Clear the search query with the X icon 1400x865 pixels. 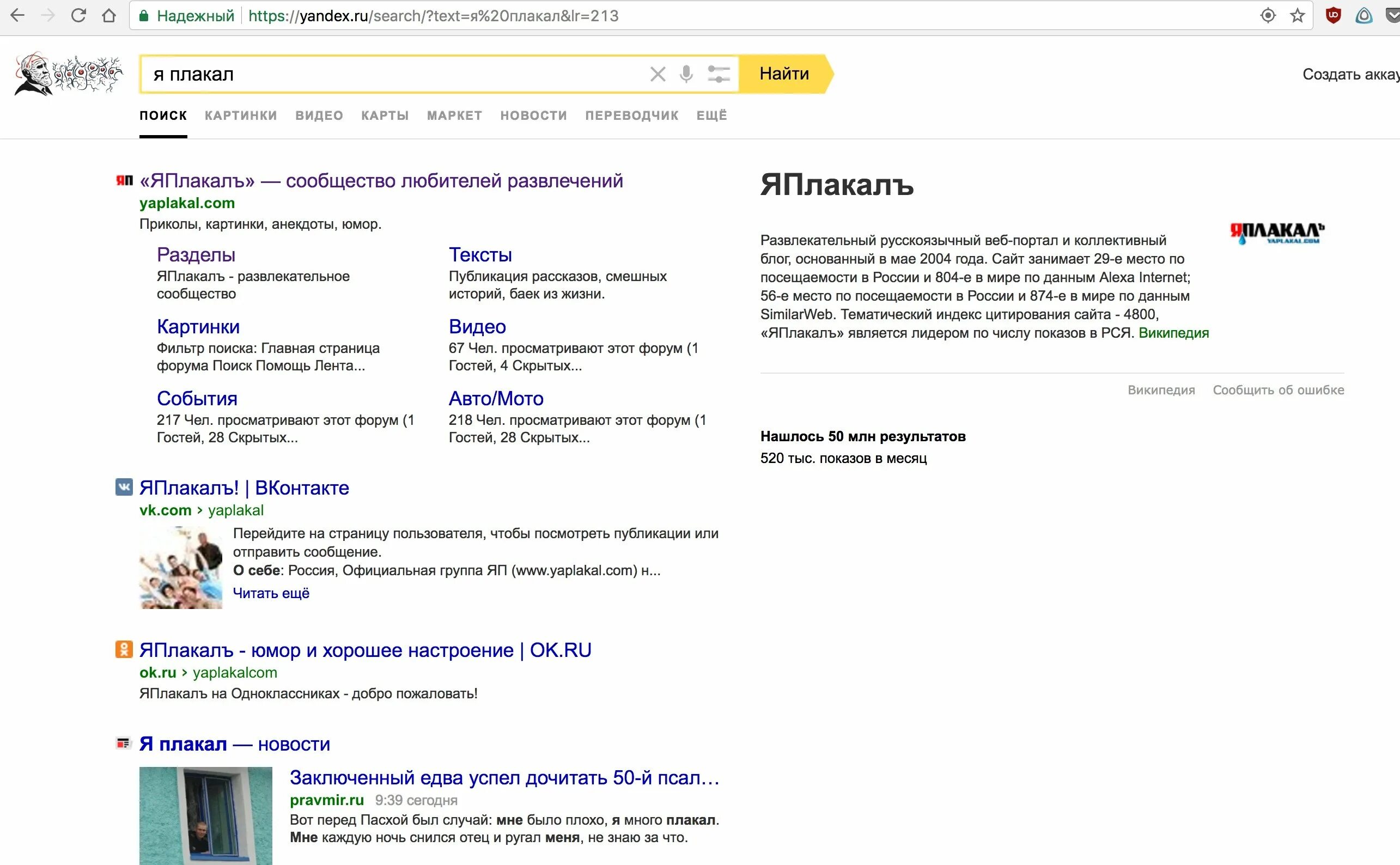(x=658, y=74)
